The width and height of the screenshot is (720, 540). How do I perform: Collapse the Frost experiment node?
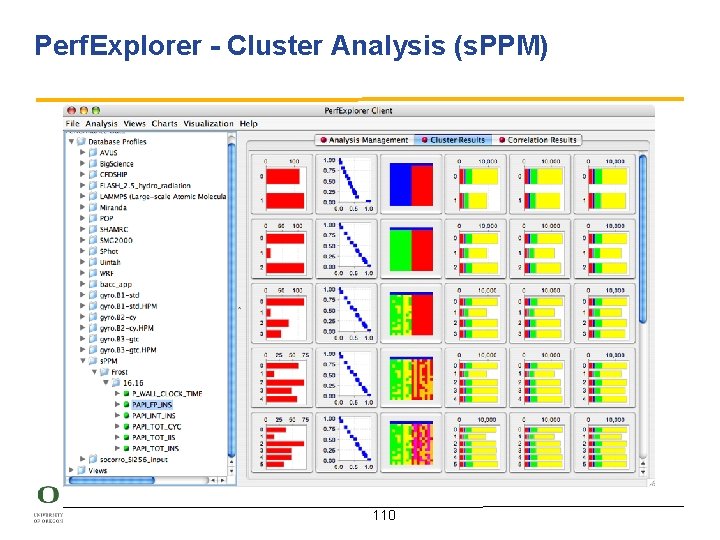click(94, 372)
